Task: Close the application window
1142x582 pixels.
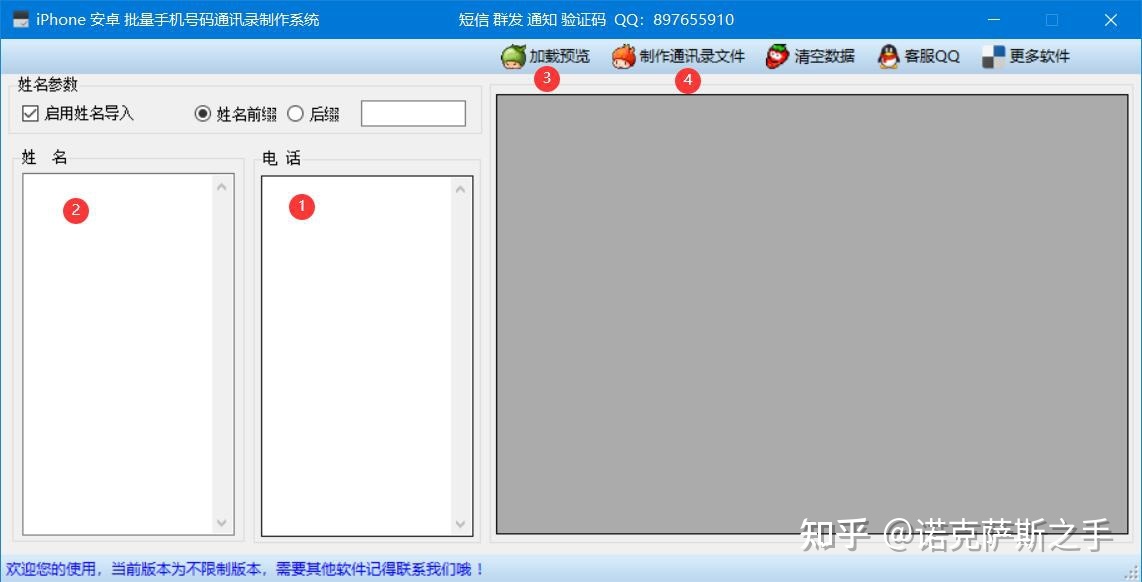Action: tap(1111, 20)
